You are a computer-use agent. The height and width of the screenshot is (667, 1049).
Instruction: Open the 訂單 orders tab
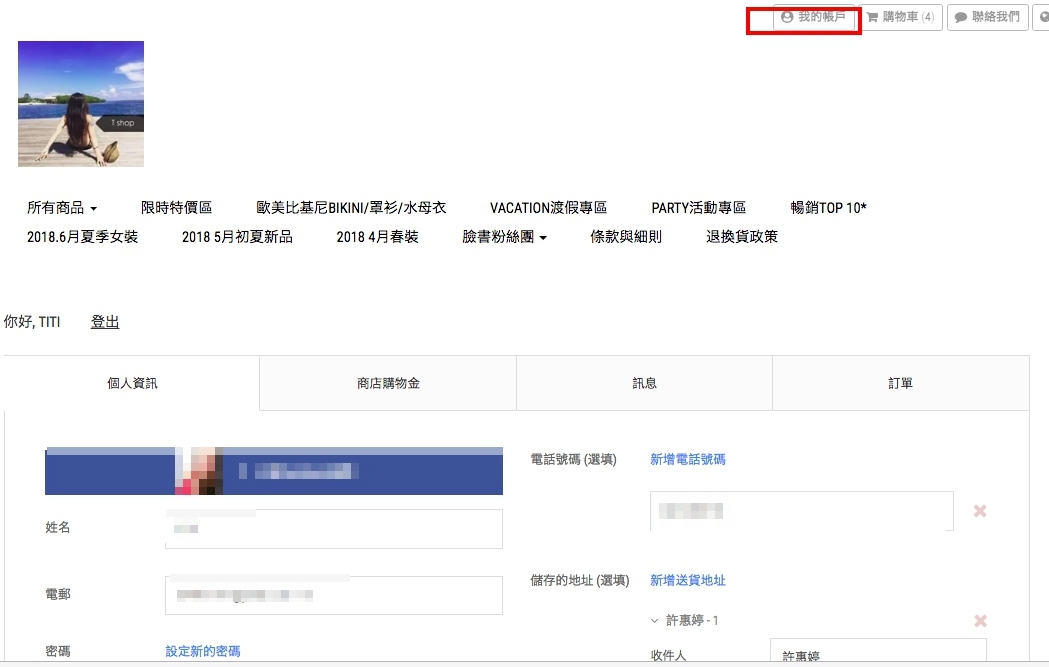coord(900,383)
